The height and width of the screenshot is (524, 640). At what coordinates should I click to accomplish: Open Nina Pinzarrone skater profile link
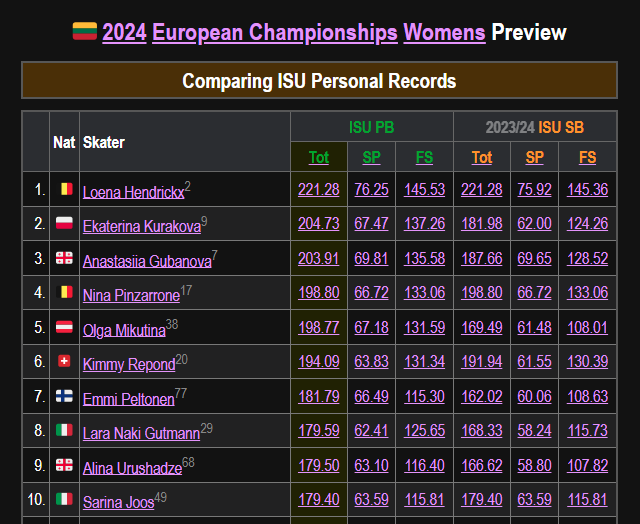[x=131, y=295]
